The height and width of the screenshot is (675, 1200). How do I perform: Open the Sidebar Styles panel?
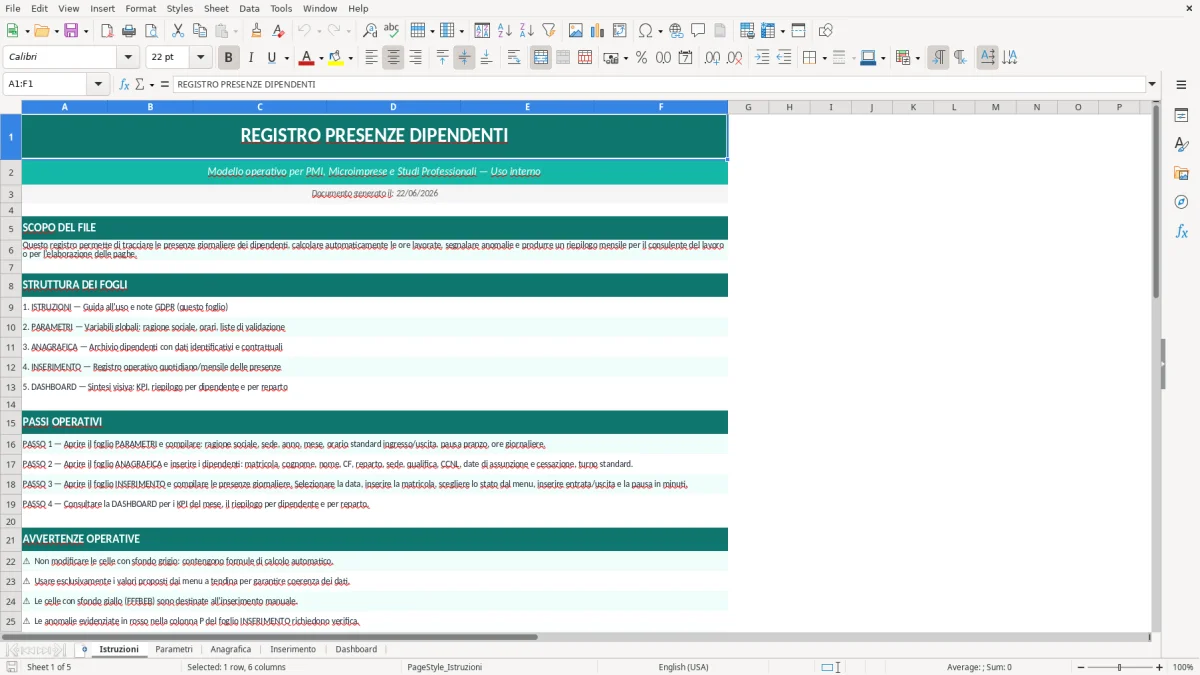click(x=1181, y=144)
